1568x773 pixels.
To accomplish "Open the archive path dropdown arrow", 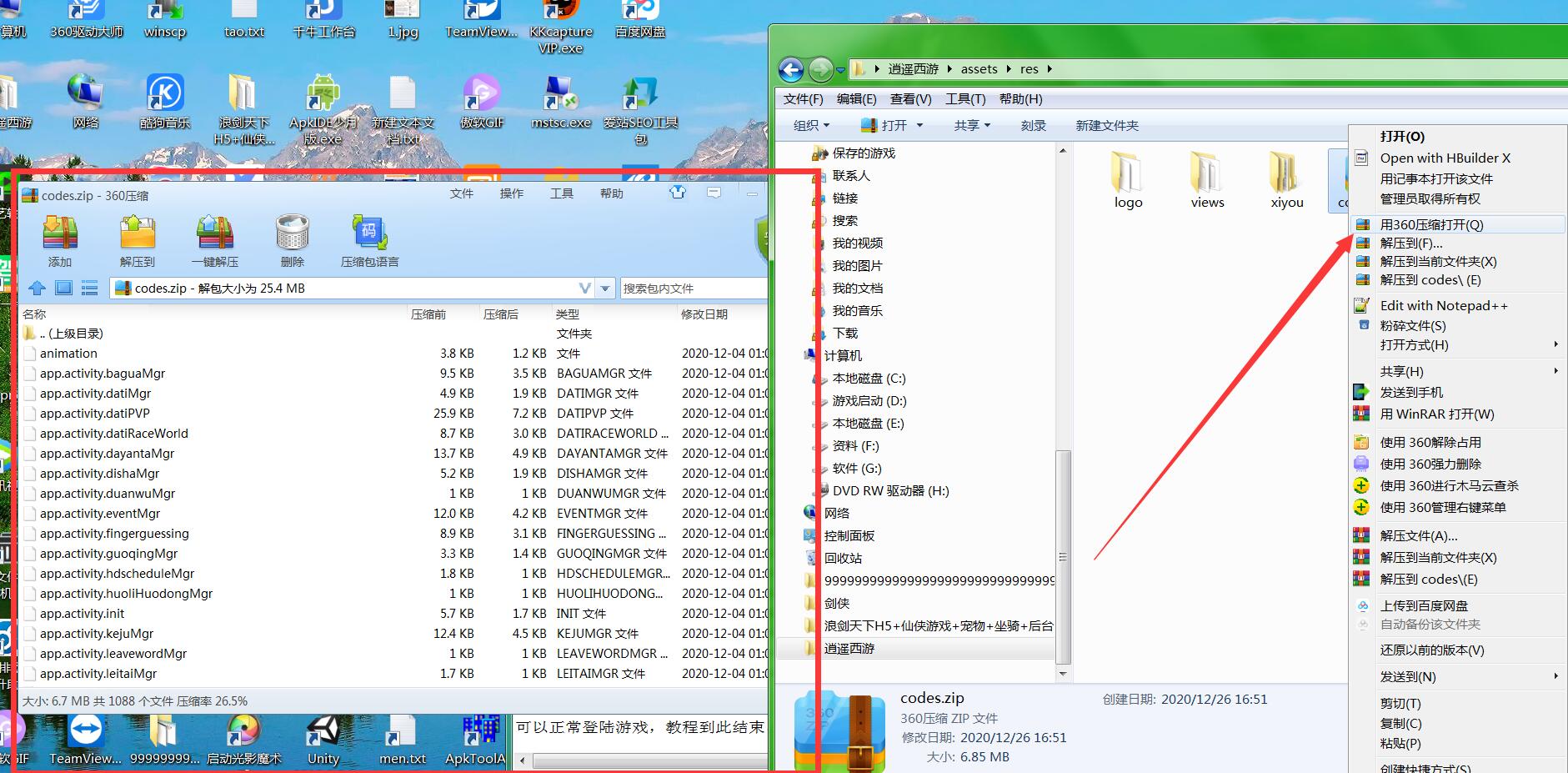I will [x=606, y=289].
